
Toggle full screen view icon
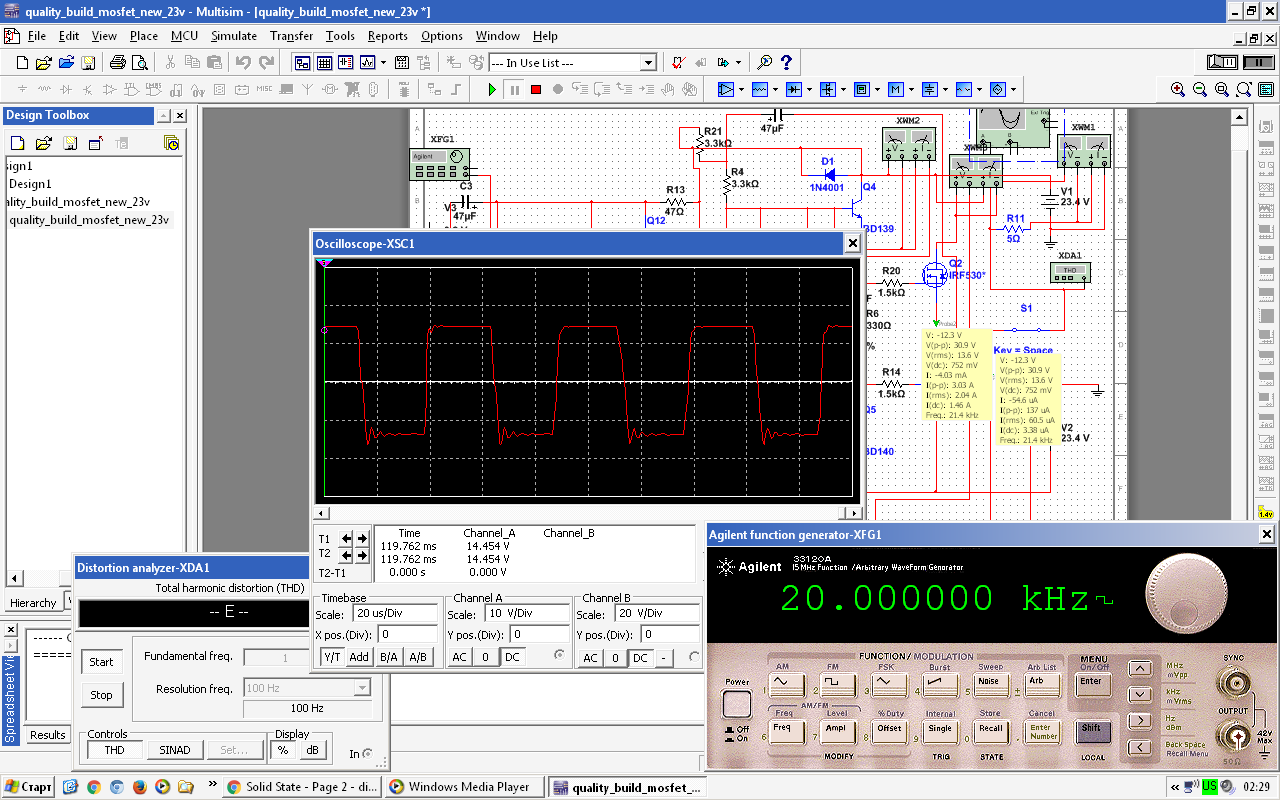1265,89
